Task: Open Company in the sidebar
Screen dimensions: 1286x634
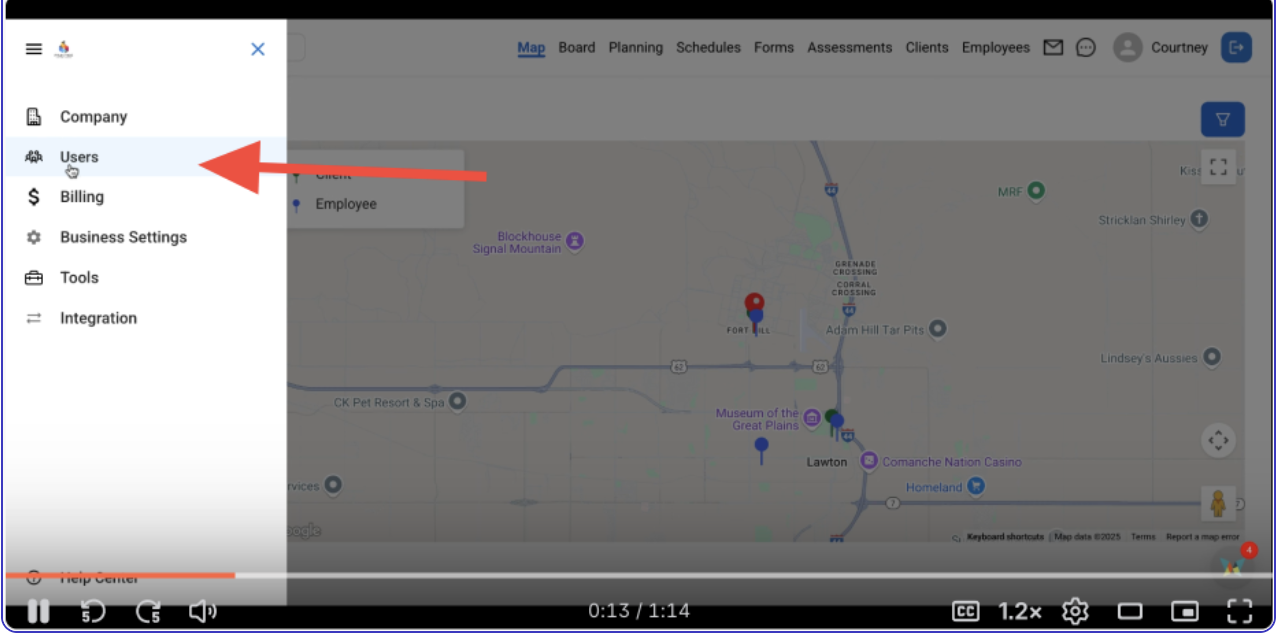Action: [93, 117]
